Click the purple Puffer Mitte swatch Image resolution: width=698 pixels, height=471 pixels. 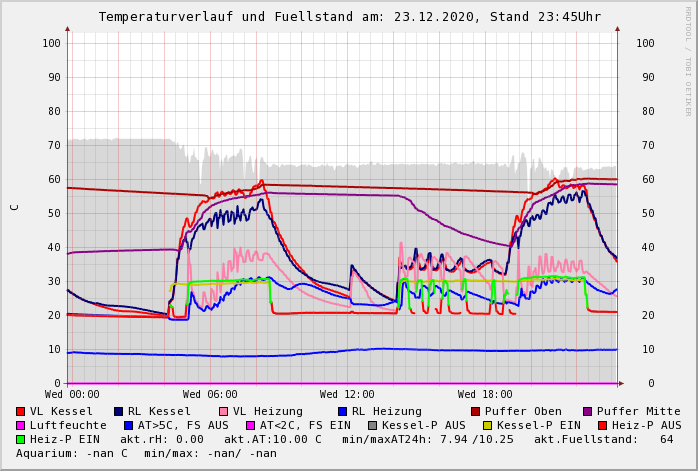tap(588, 412)
